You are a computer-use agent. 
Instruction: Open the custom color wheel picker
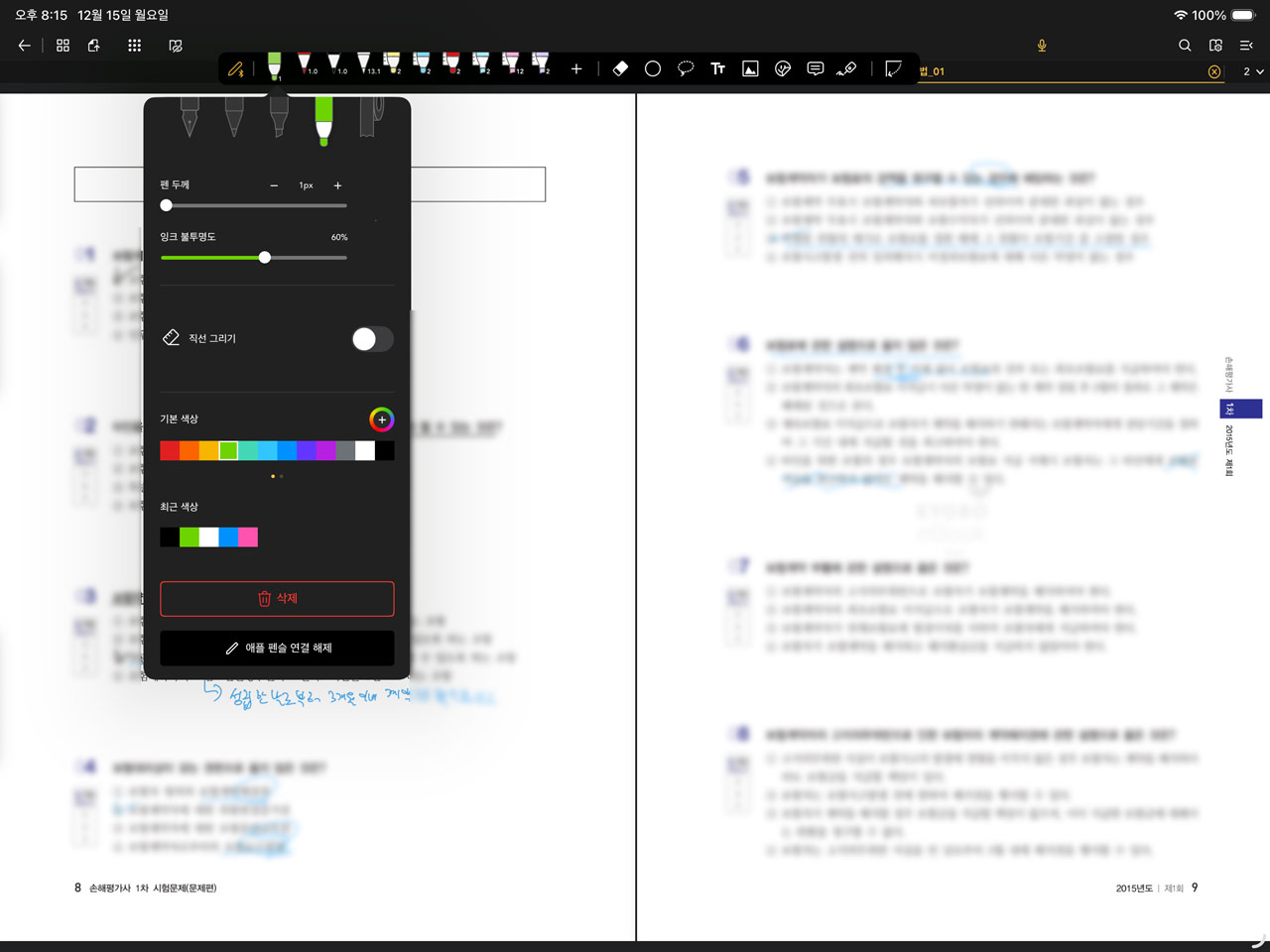[x=381, y=419]
